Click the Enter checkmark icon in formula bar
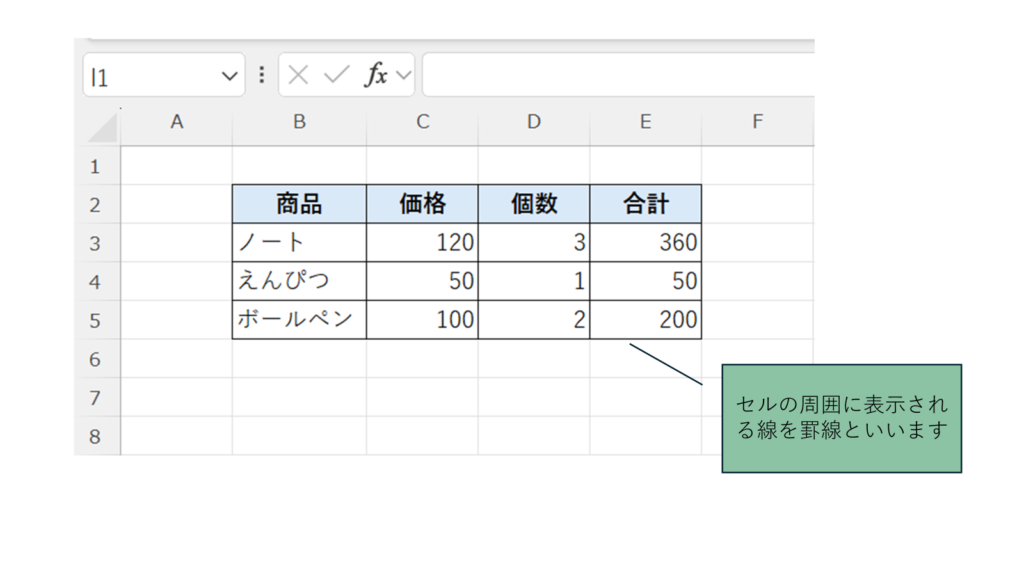The height and width of the screenshot is (576, 1024). (x=336, y=75)
